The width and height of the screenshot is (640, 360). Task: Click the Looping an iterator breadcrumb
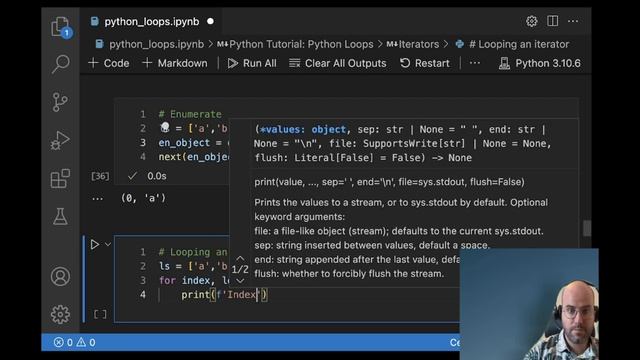tap(512, 44)
